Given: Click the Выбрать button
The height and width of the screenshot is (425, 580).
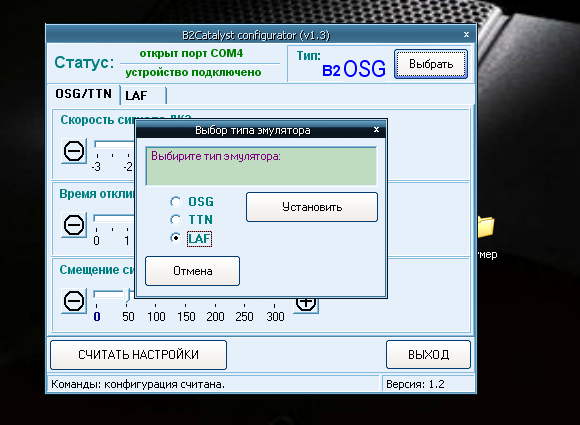Looking at the screenshot, I should pos(431,64).
